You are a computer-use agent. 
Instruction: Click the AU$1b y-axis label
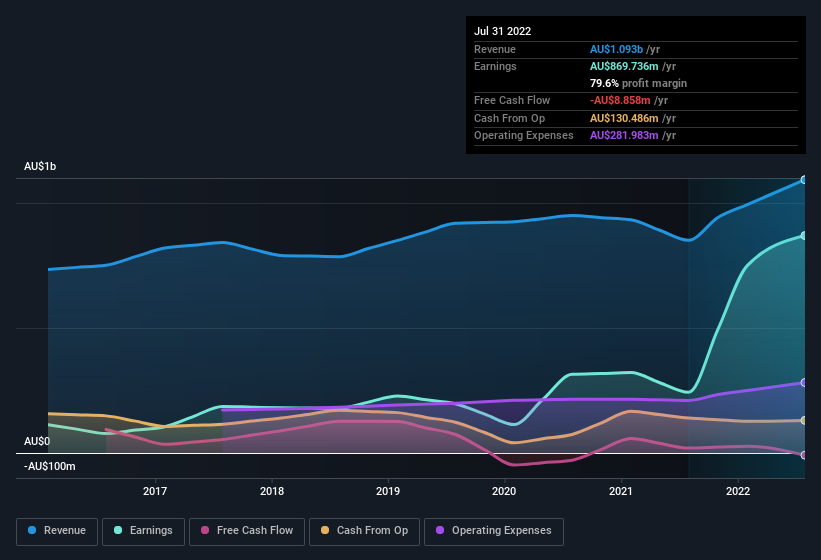click(40, 166)
